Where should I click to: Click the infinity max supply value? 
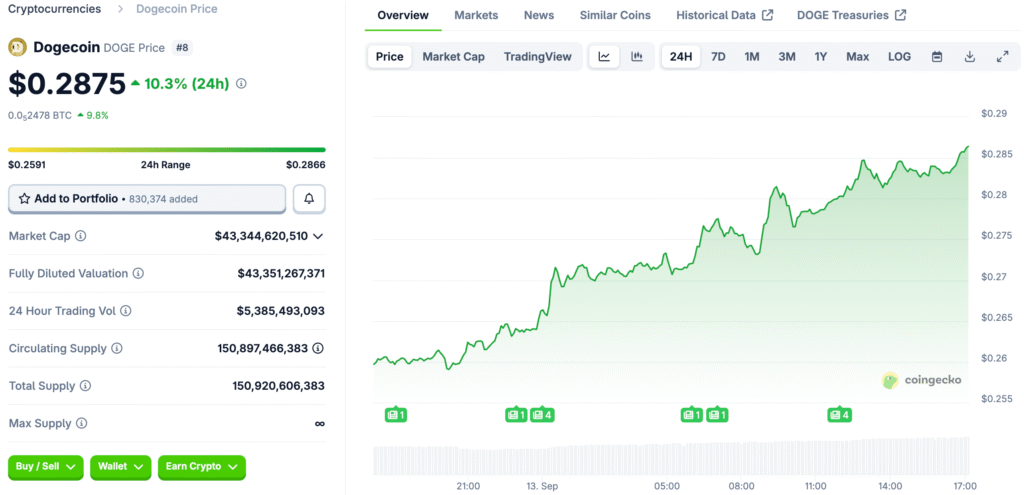[x=319, y=423]
